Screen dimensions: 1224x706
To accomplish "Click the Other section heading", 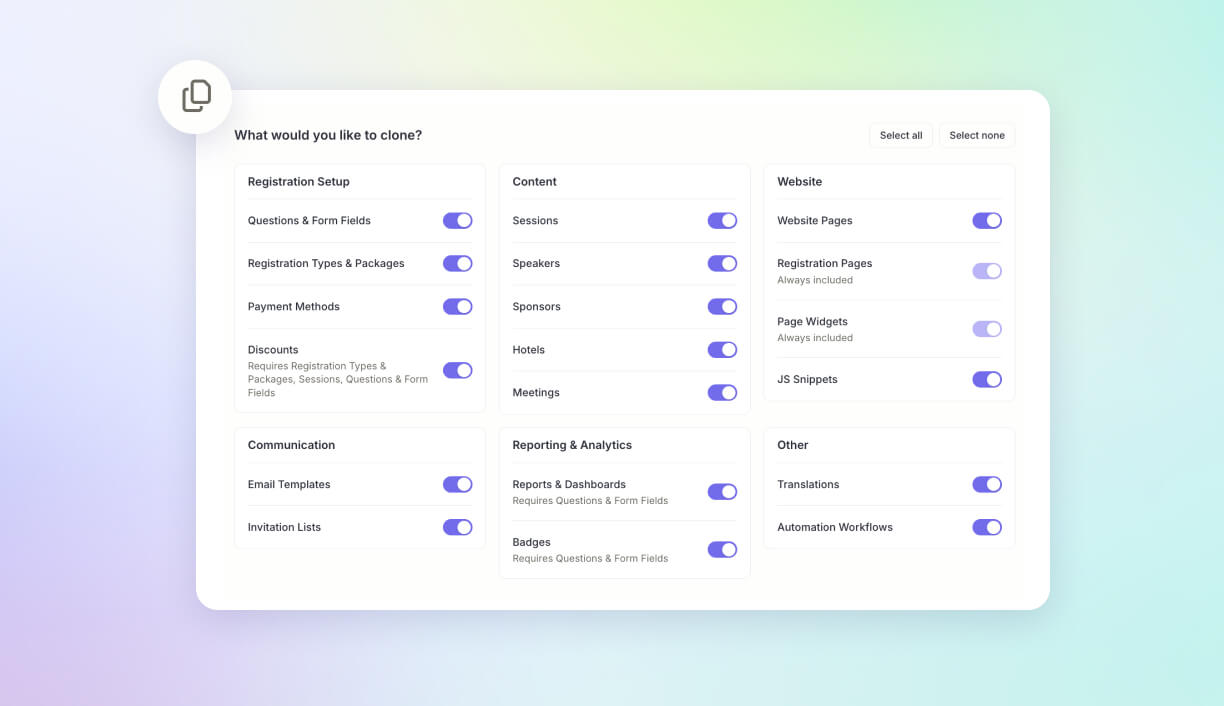I will [x=793, y=445].
